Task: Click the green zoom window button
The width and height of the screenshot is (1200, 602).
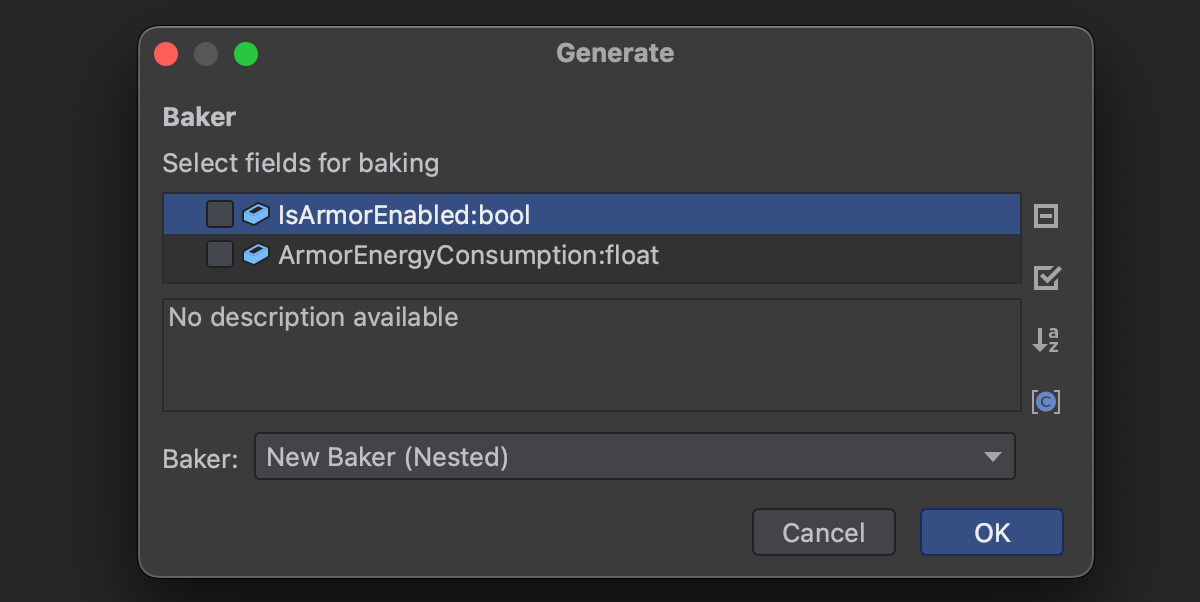Action: [x=246, y=54]
